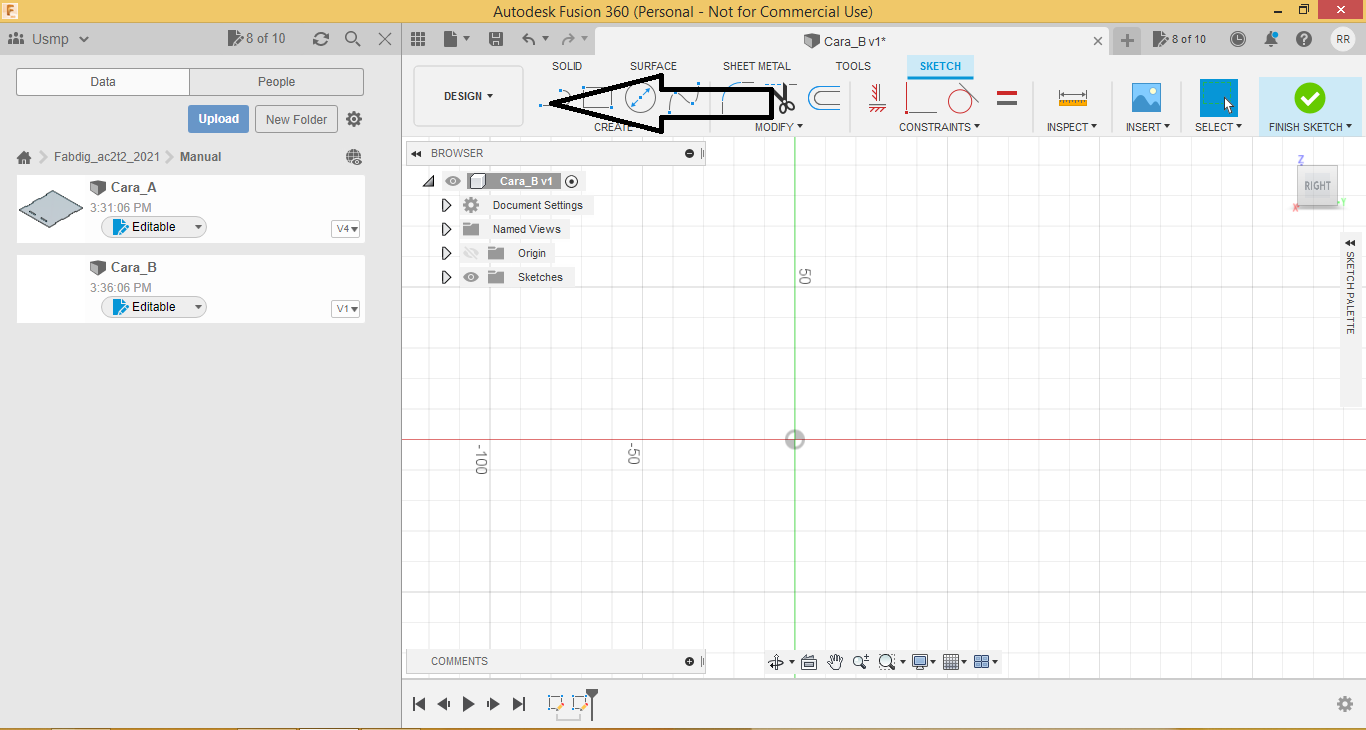Open data panel settings gear
The image size is (1366, 730).
(x=354, y=119)
